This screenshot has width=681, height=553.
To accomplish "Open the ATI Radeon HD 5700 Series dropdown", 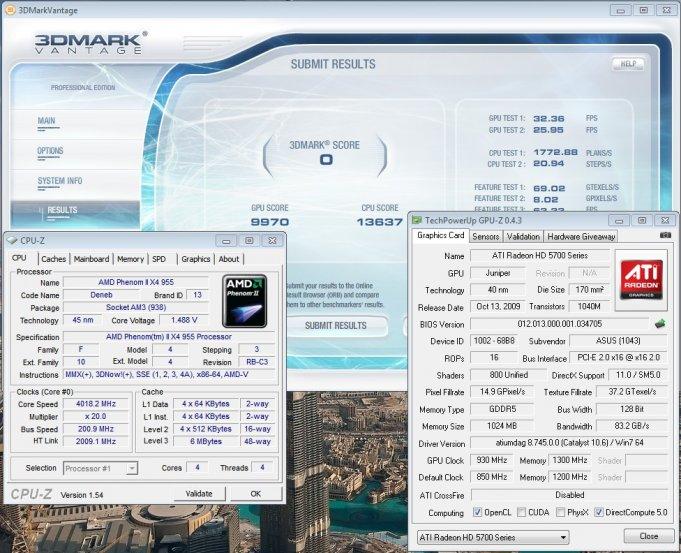I will [x=491, y=537].
